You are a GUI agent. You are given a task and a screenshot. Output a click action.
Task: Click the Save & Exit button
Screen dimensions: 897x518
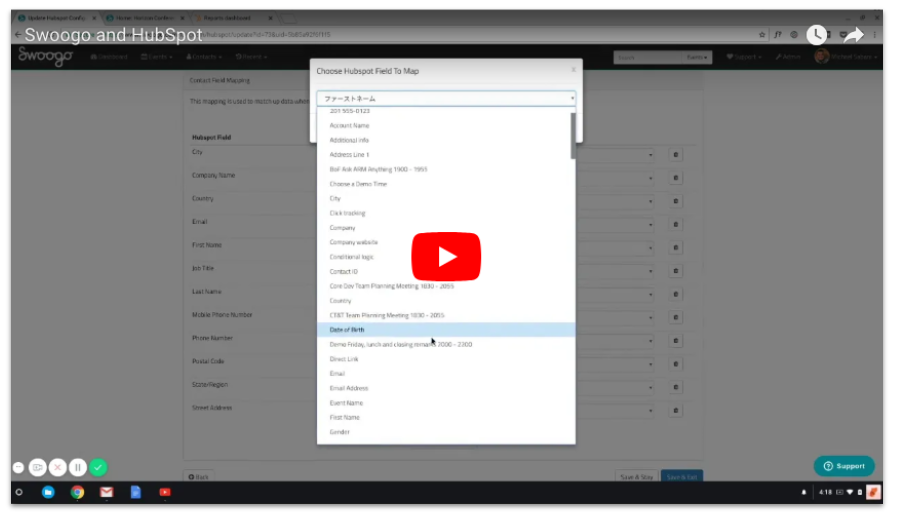point(683,477)
